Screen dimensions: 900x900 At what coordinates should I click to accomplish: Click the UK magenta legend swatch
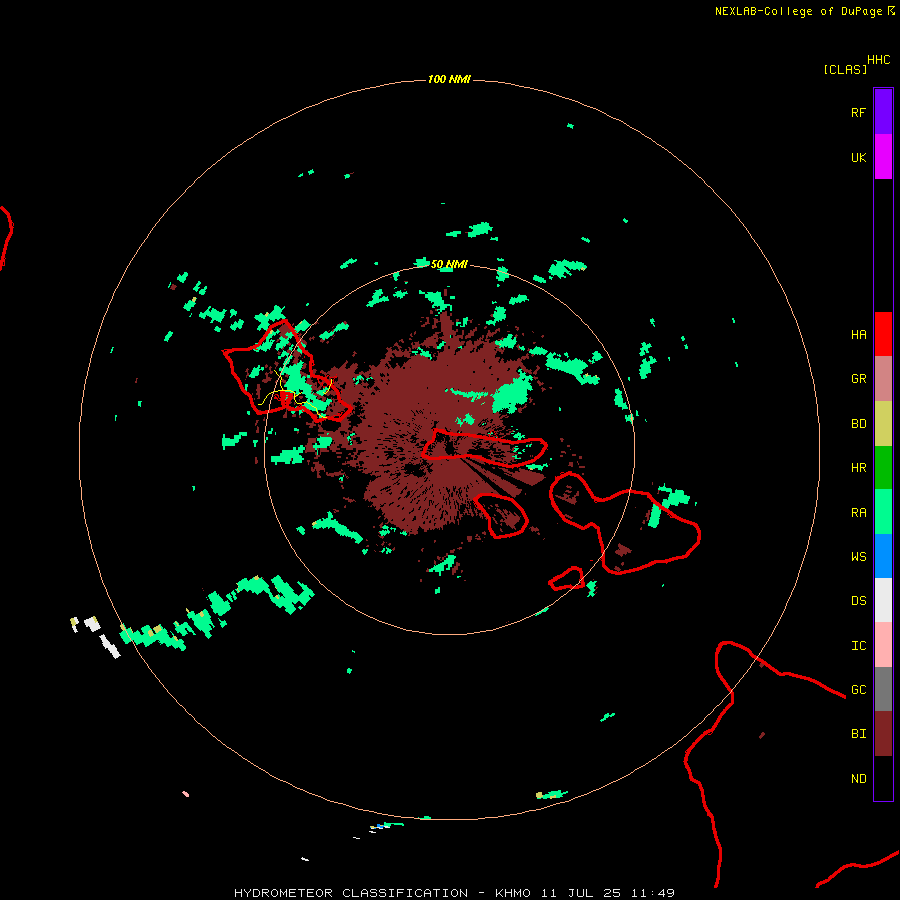(x=883, y=157)
